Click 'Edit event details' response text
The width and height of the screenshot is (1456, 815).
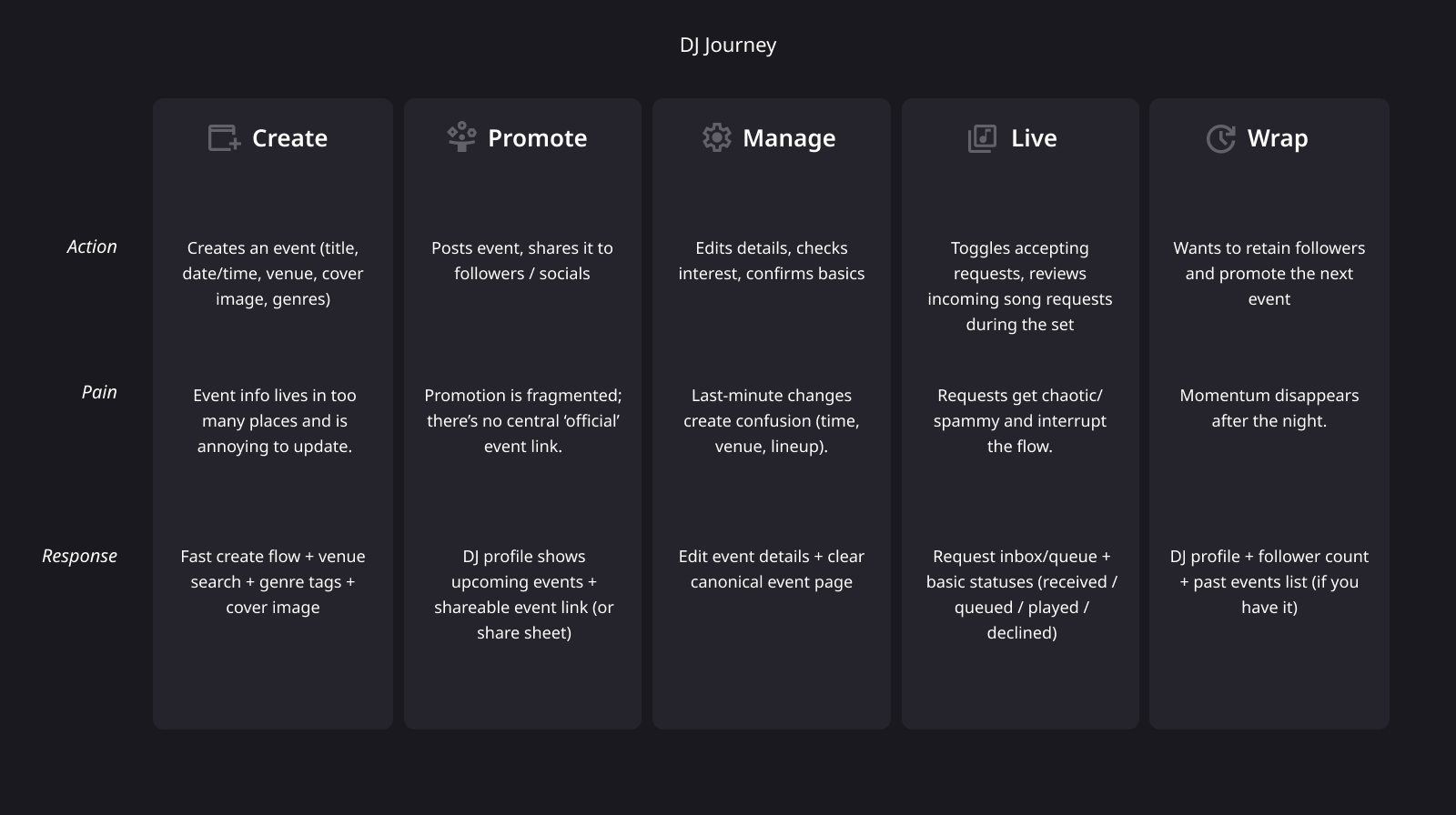click(772, 568)
